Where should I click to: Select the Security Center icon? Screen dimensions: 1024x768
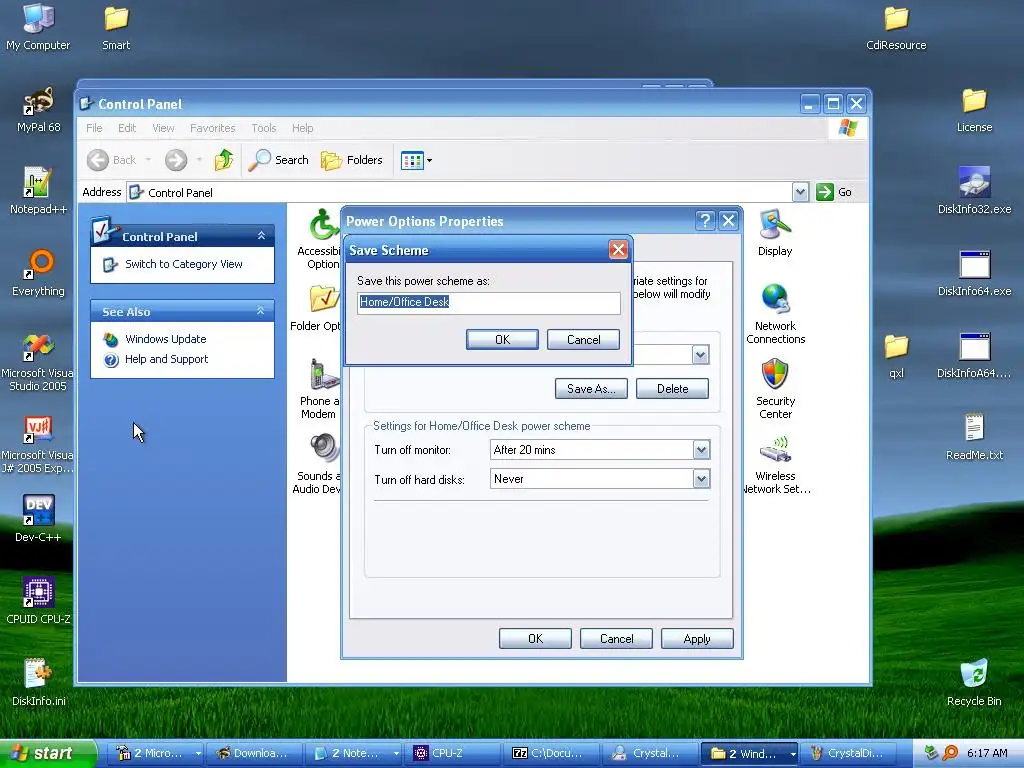775,389
